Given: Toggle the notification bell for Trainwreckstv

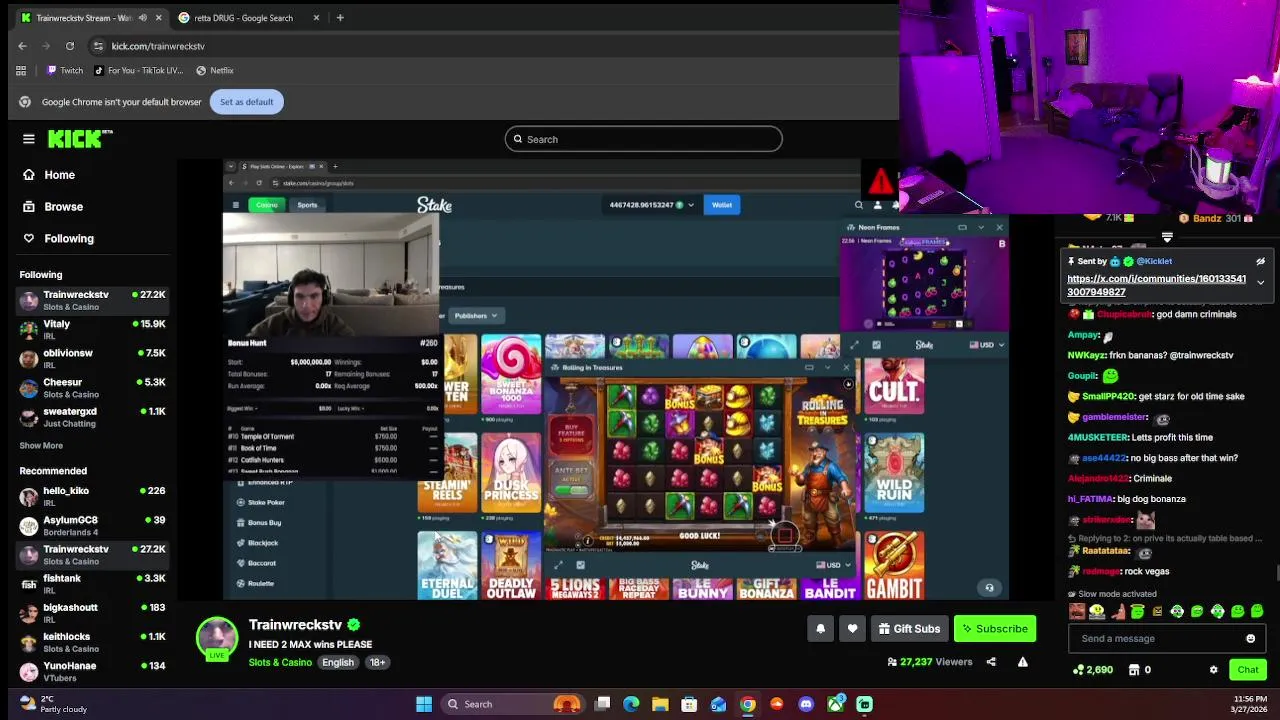Looking at the screenshot, I should pos(821,629).
